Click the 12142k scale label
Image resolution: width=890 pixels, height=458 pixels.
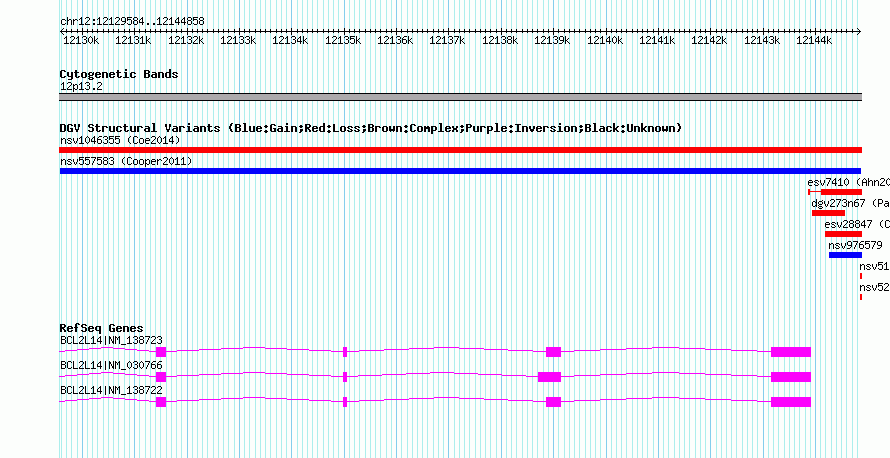[x=708, y=40]
